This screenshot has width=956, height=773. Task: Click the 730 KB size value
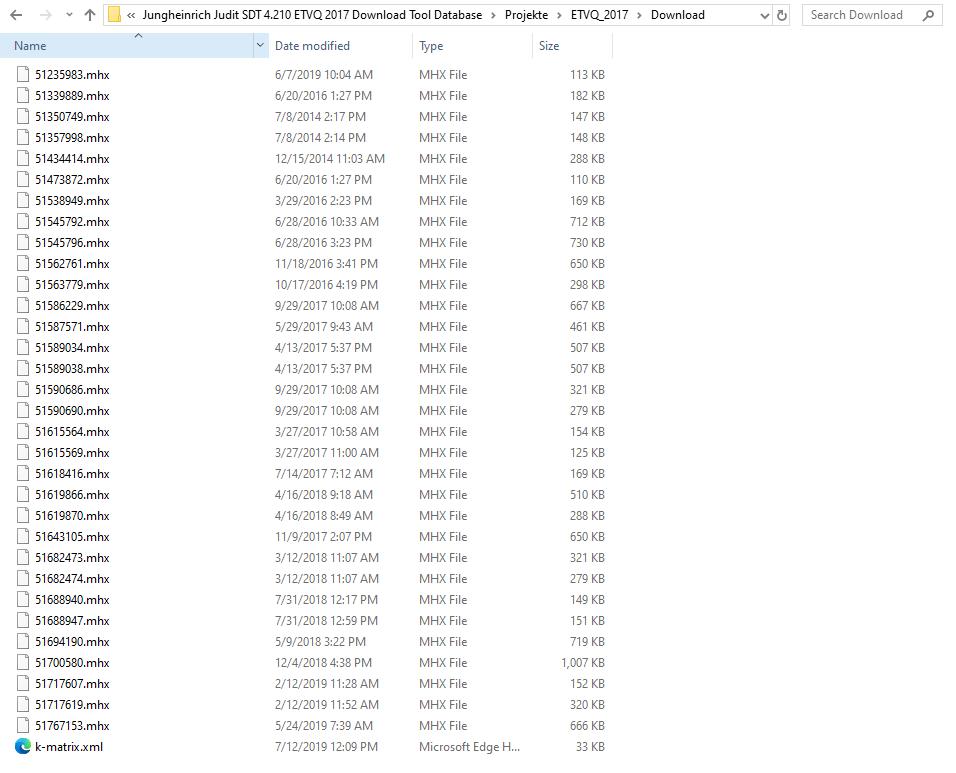coord(587,243)
